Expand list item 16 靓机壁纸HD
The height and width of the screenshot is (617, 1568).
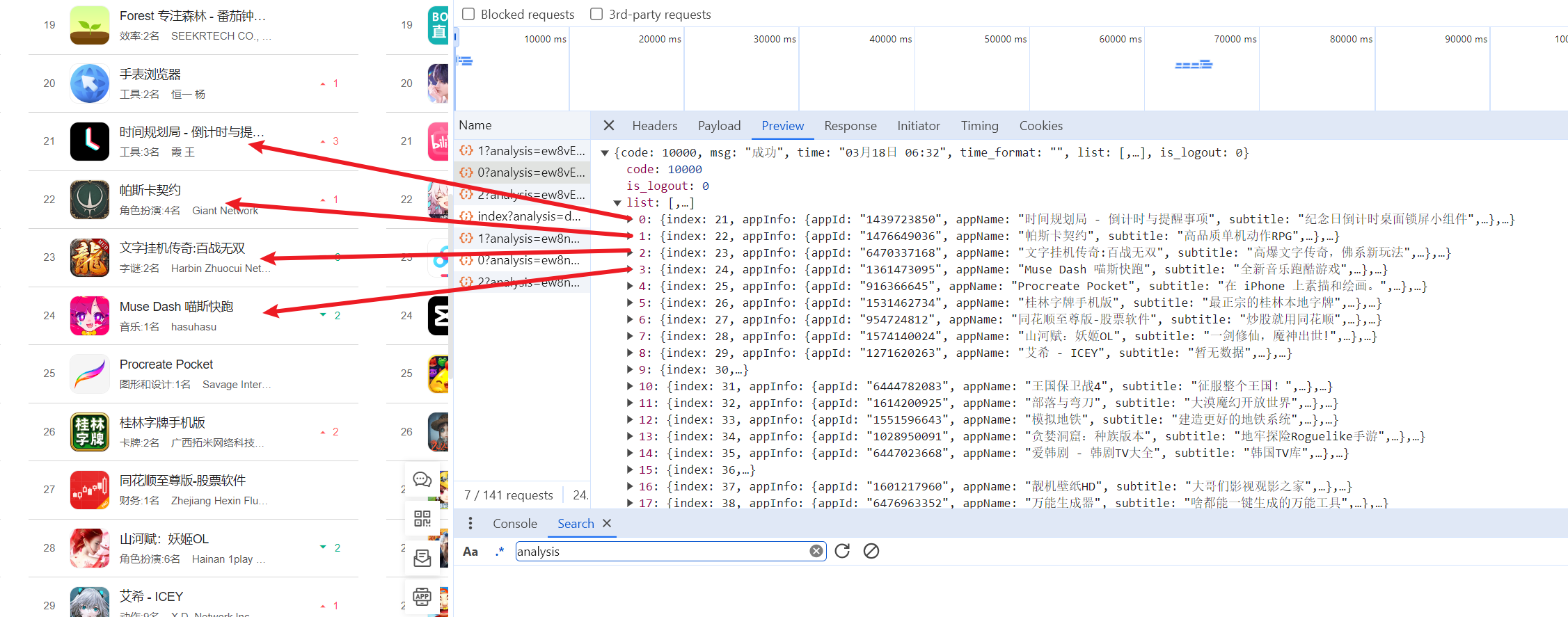pyautogui.click(x=630, y=486)
